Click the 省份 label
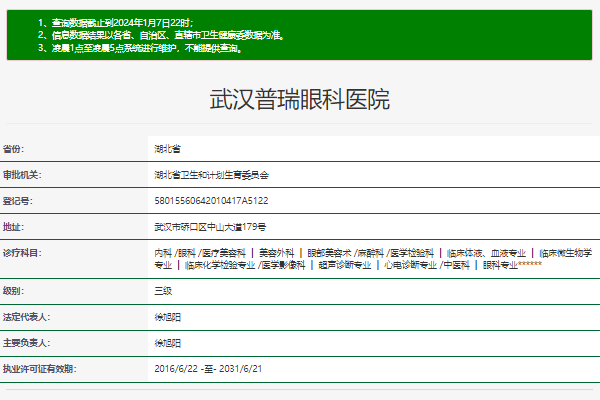This screenshot has height=400, width=600. pyautogui.click(x=13, y=149)
